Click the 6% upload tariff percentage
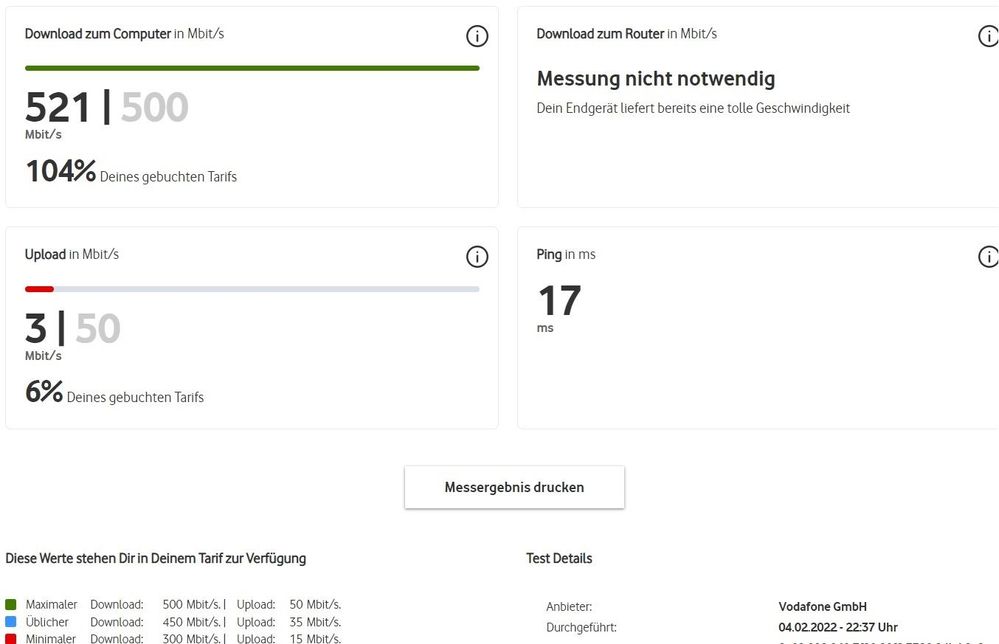The height and width of the screenshot is (644, 999). [44, 393]
